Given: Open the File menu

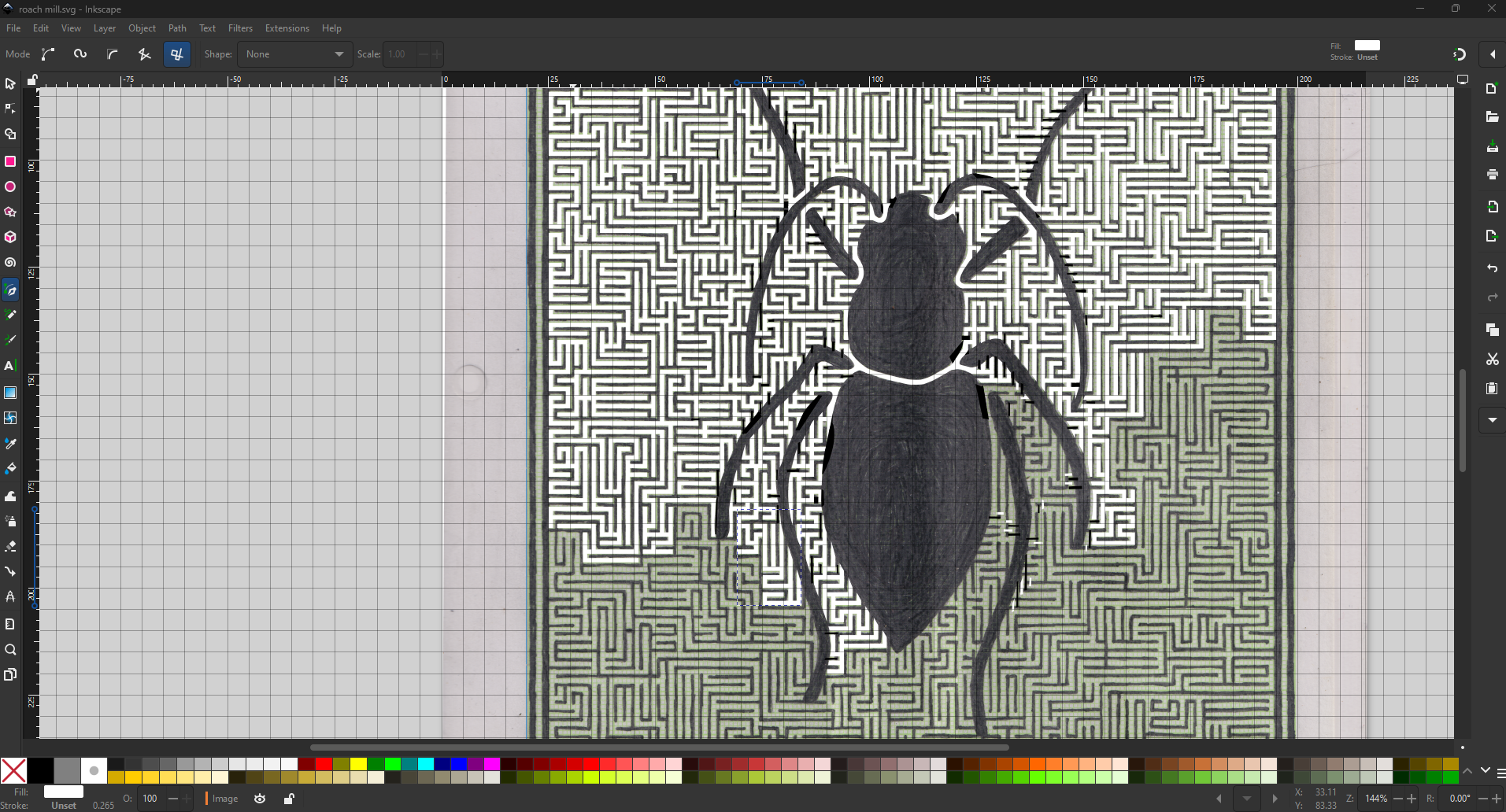Looking at the screenshot, I should (x=13, y=28).
